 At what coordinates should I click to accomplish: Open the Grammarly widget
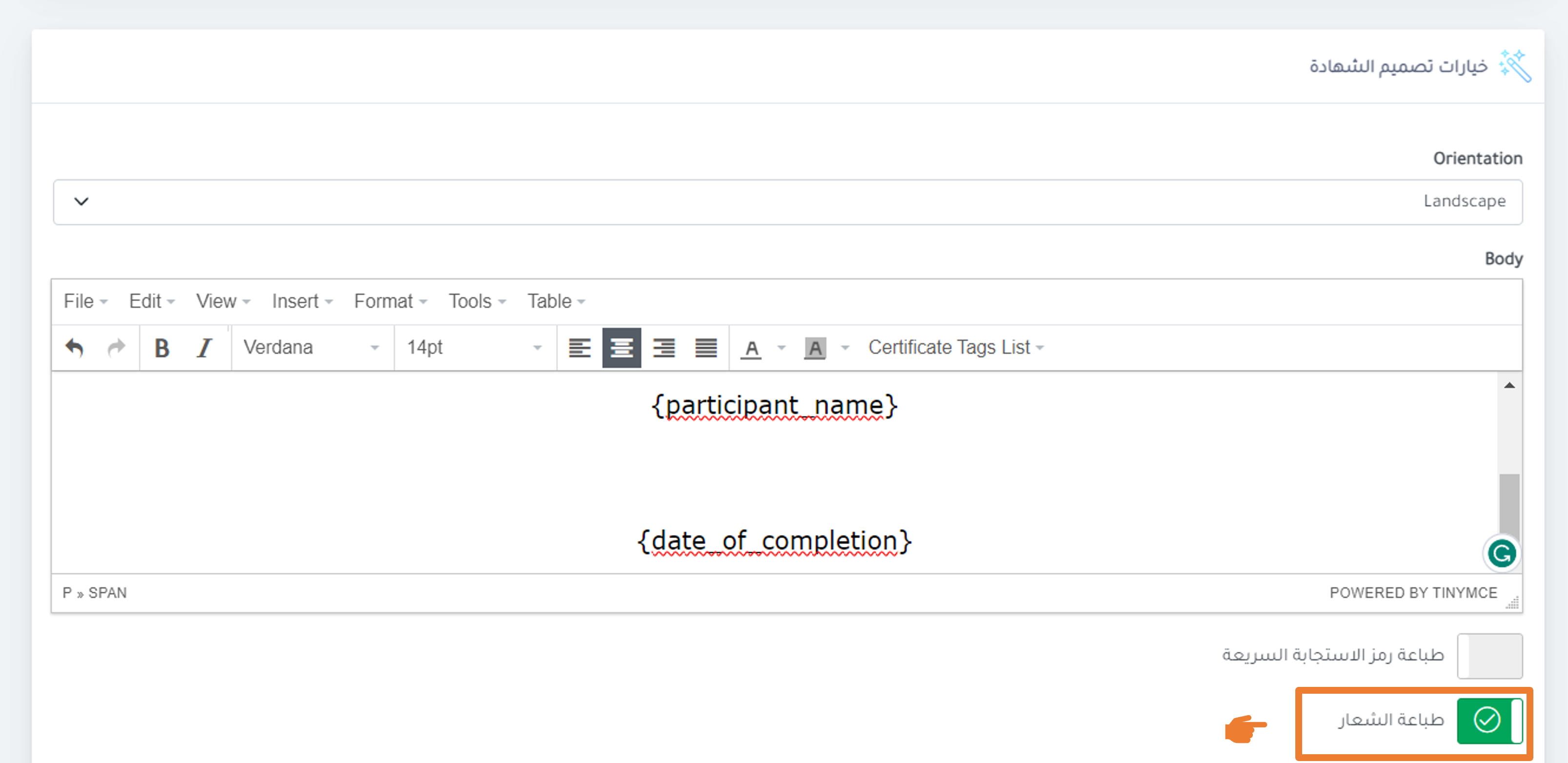(1501, 553)
